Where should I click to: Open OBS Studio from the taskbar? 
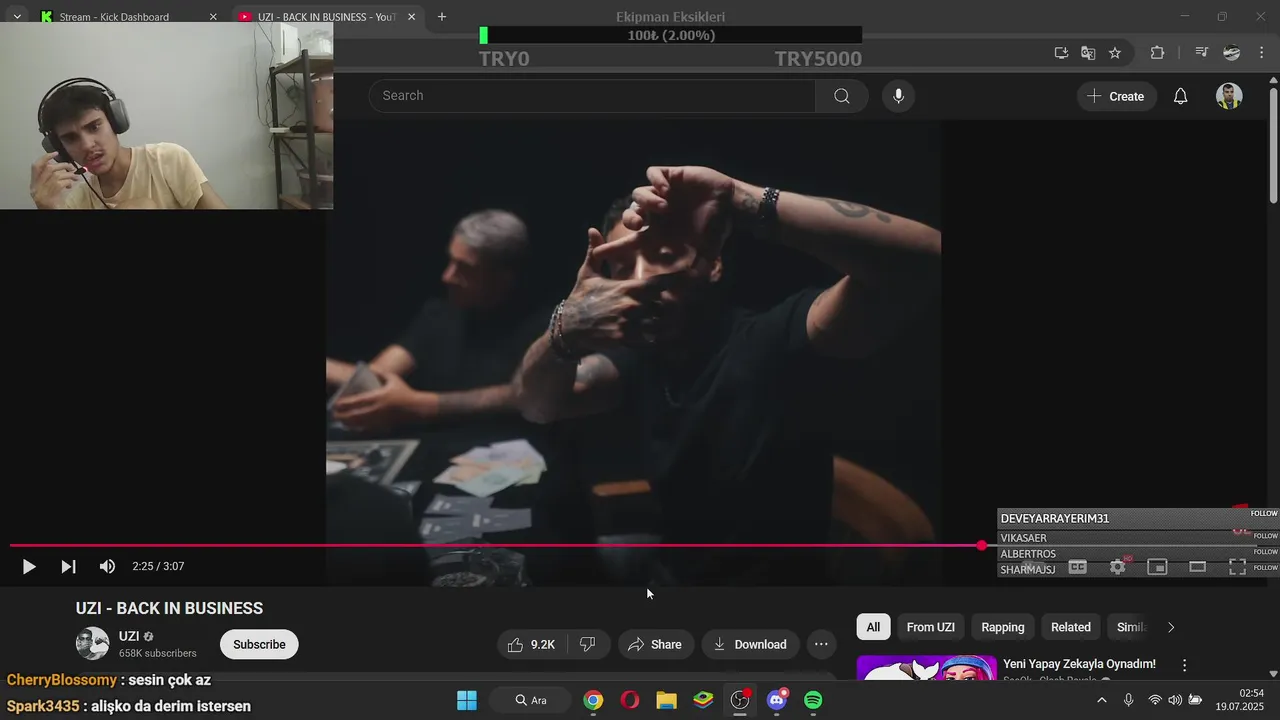pos(740,700)
